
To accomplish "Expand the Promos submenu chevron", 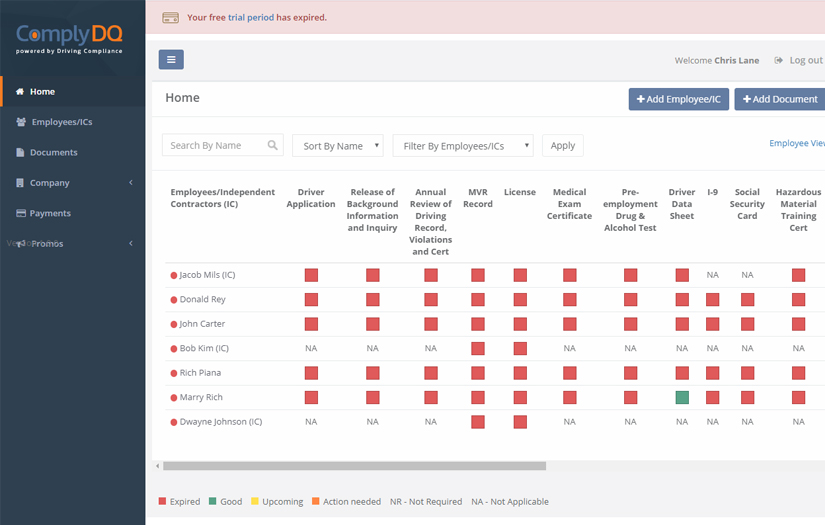I will click(x=131, y=244).
